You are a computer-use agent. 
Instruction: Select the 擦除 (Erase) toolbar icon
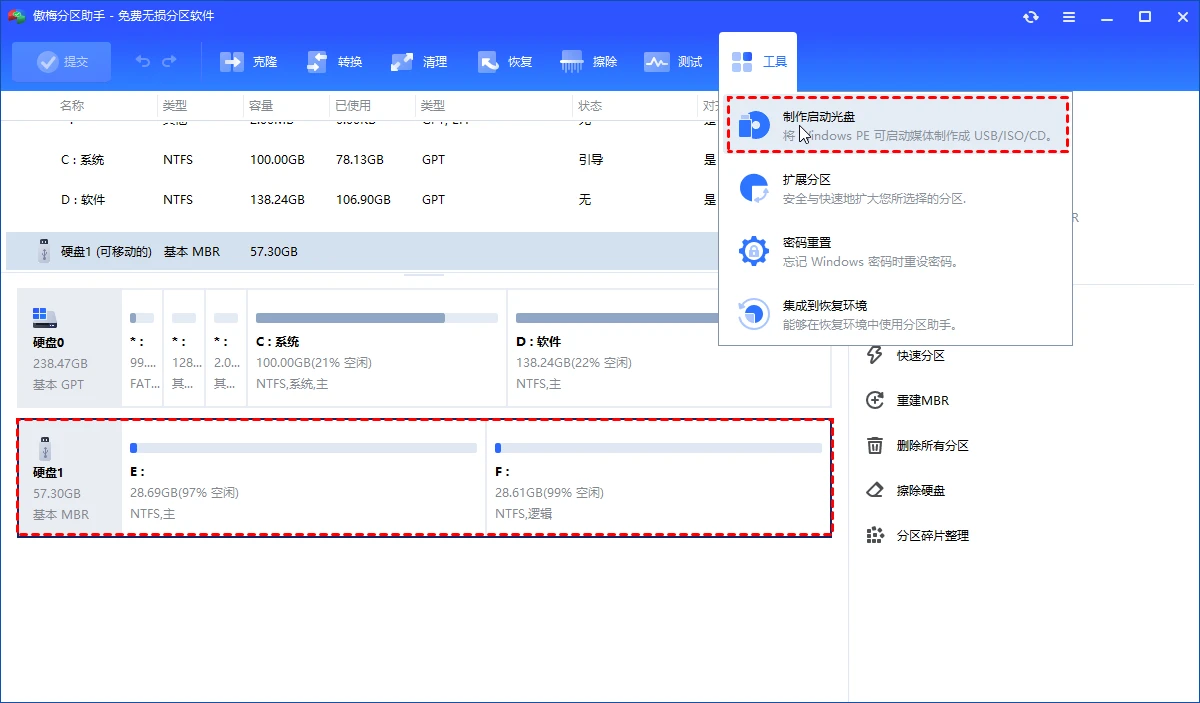588,61
